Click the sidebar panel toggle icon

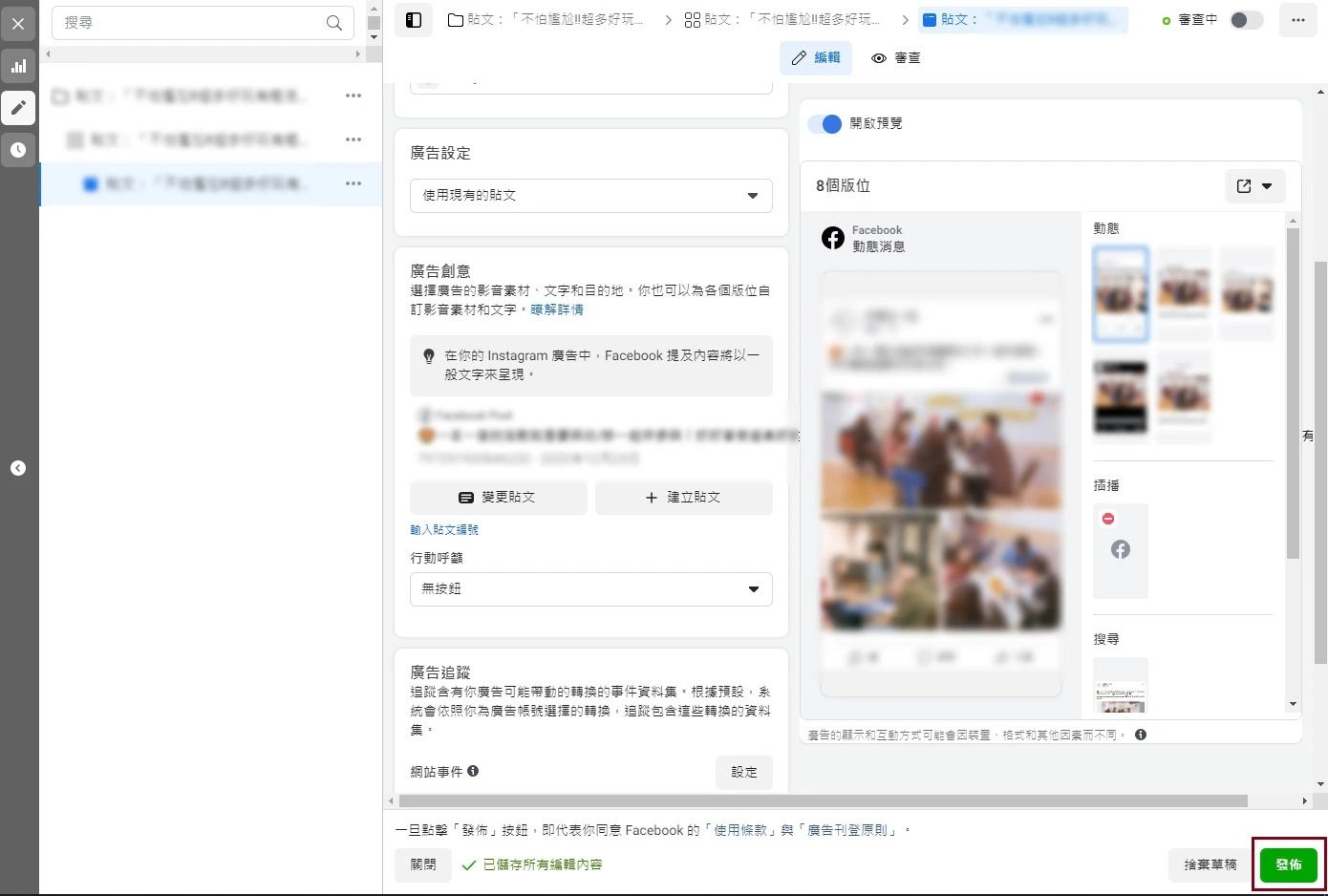click(x=414, y=20)
